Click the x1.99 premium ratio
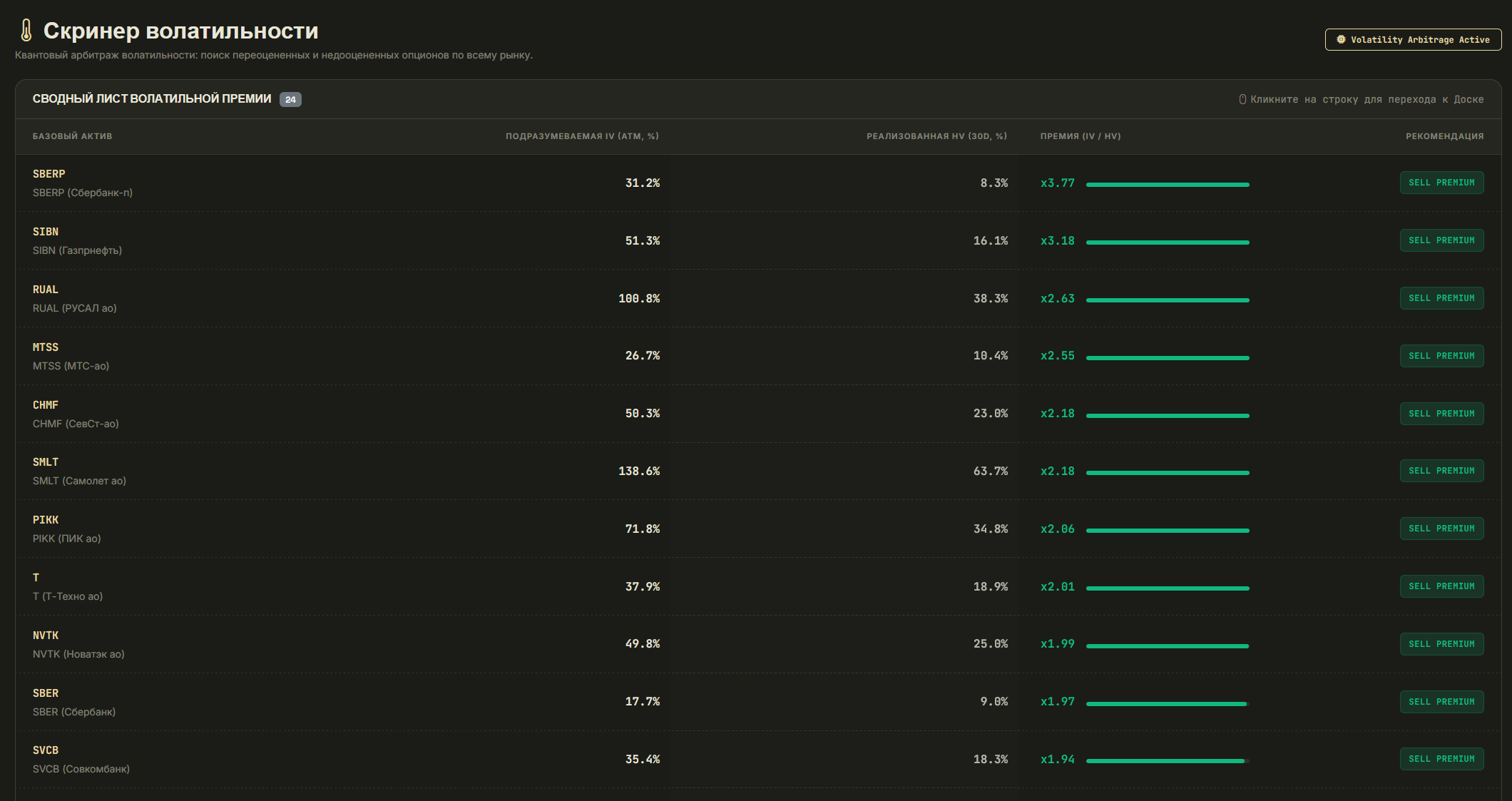Screen dimensions: 1512x801 (x=1058, y=644)
